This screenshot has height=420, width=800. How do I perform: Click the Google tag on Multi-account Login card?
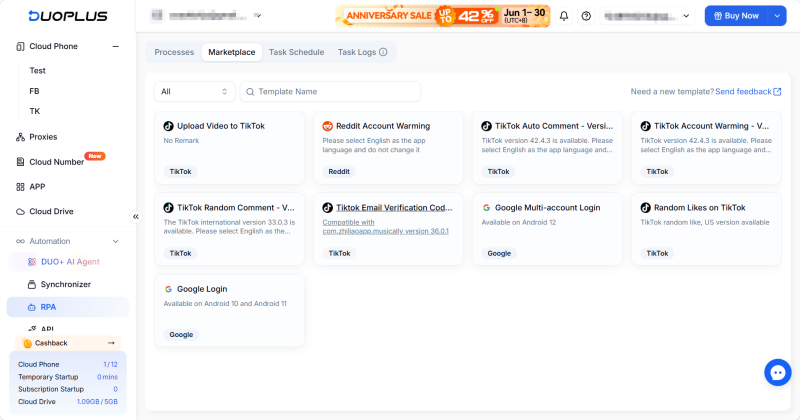click(x=499, y=253)
